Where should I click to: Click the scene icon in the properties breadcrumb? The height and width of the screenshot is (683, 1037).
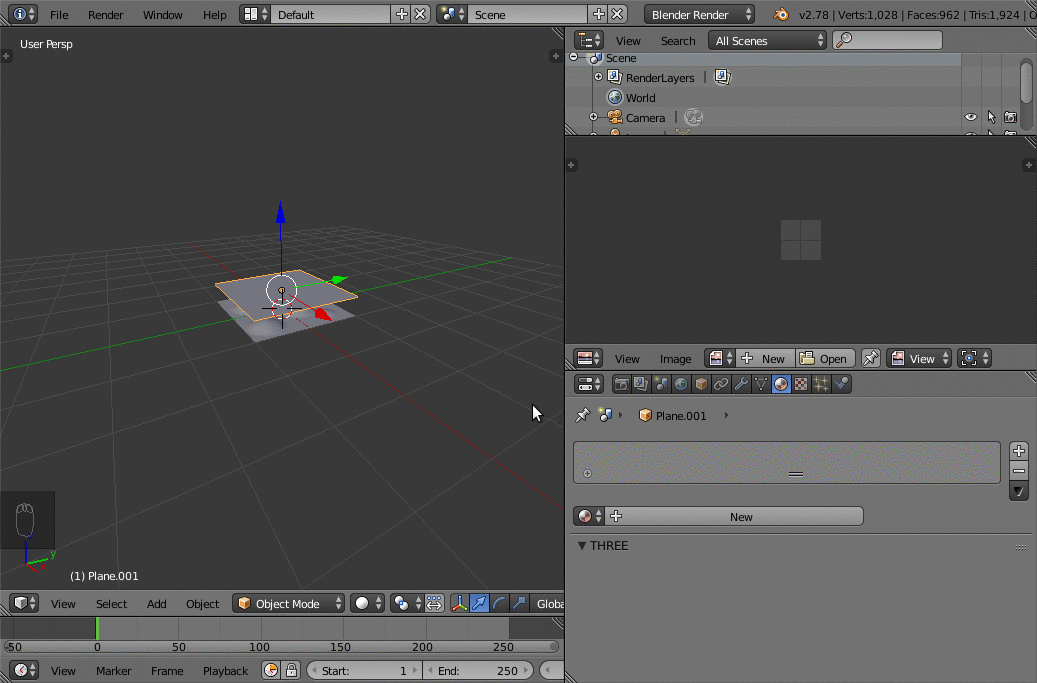coord(604,415)
